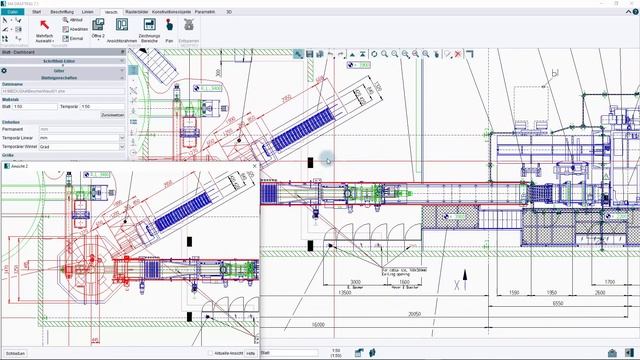Image resolution: width=640 pixels, height=360 pixels.
Task: Open the Konstruktionsobjekte ribbon tab
Action: coord(171,12)
